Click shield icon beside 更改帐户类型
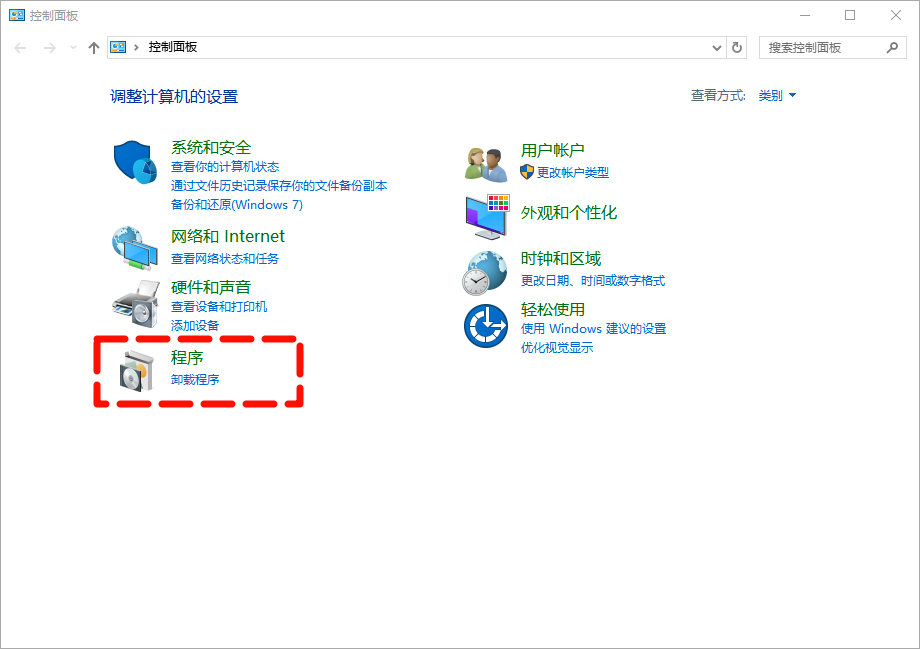Image resolution: width=920 pixels, height=649 pixels. tap(527, 172)
